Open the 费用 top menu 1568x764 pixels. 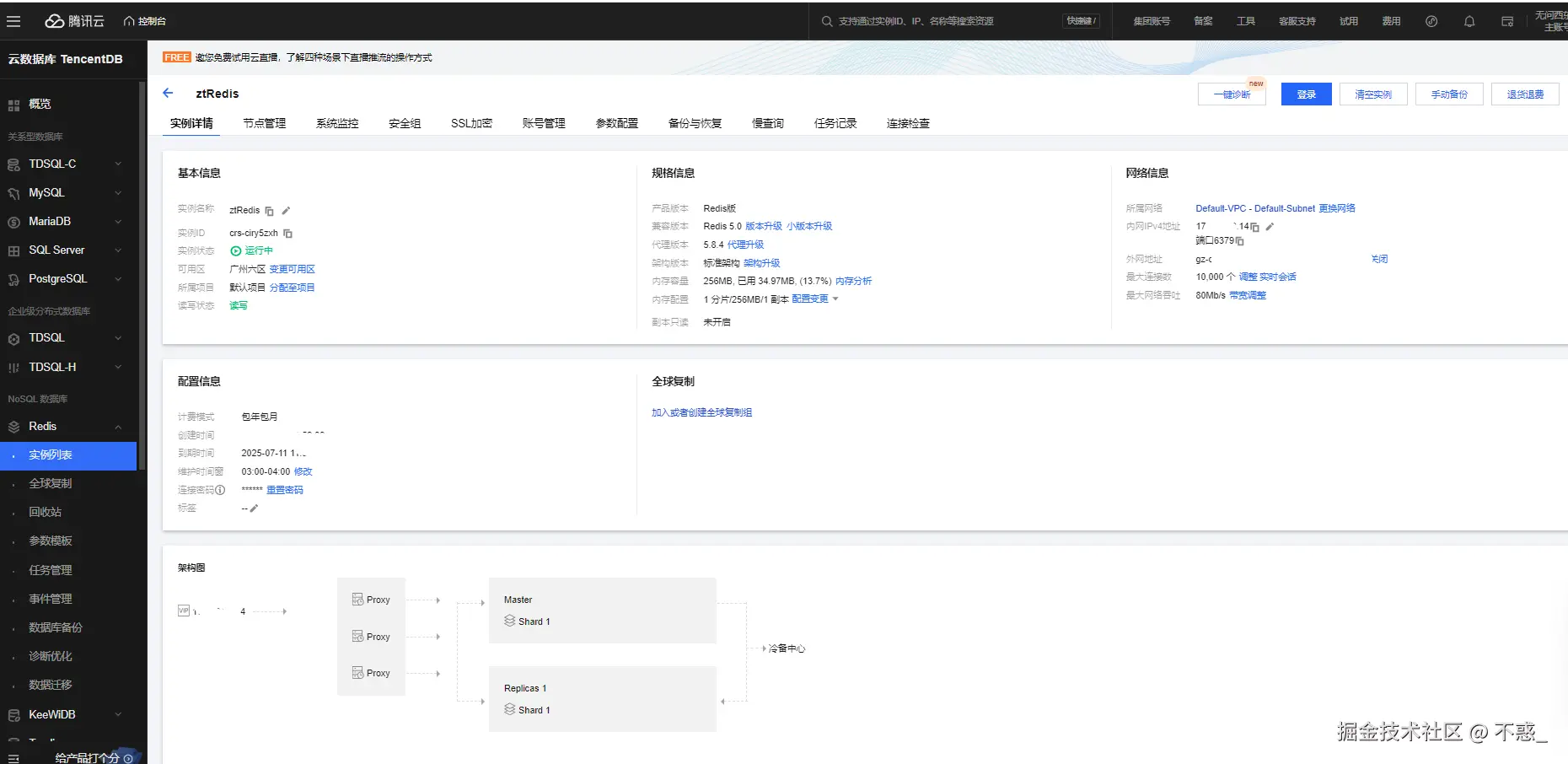pos(1391,21)
